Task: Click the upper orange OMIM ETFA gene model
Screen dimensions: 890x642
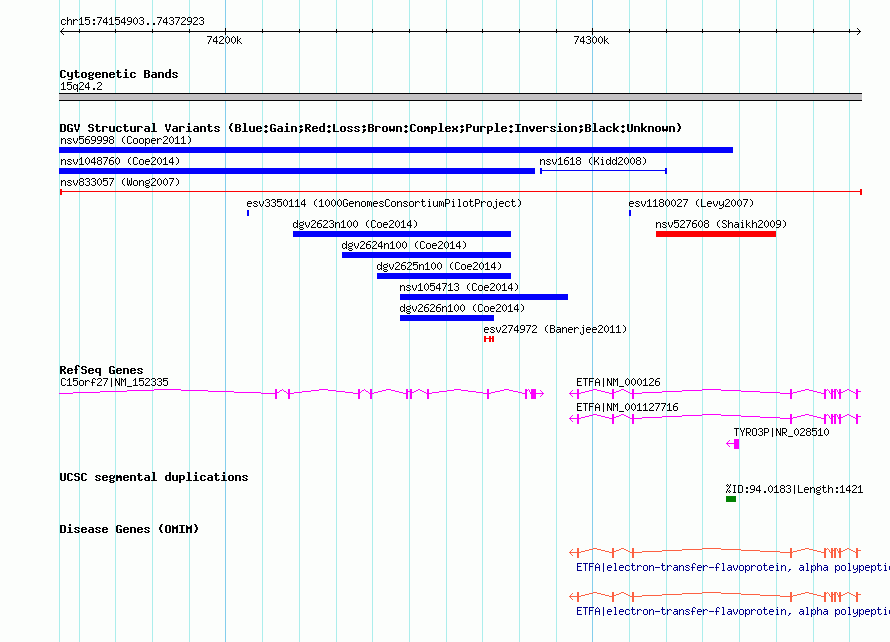Action: tap(715, 552)
